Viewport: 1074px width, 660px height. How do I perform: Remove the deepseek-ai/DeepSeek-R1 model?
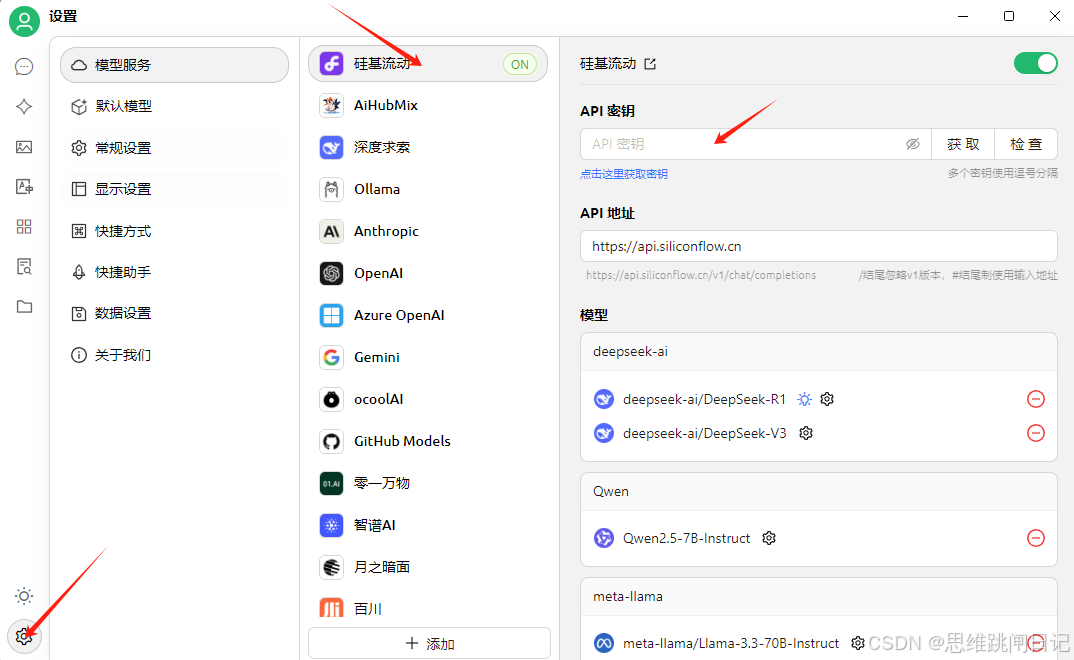pyautogui.click(x=1036, y=399)
